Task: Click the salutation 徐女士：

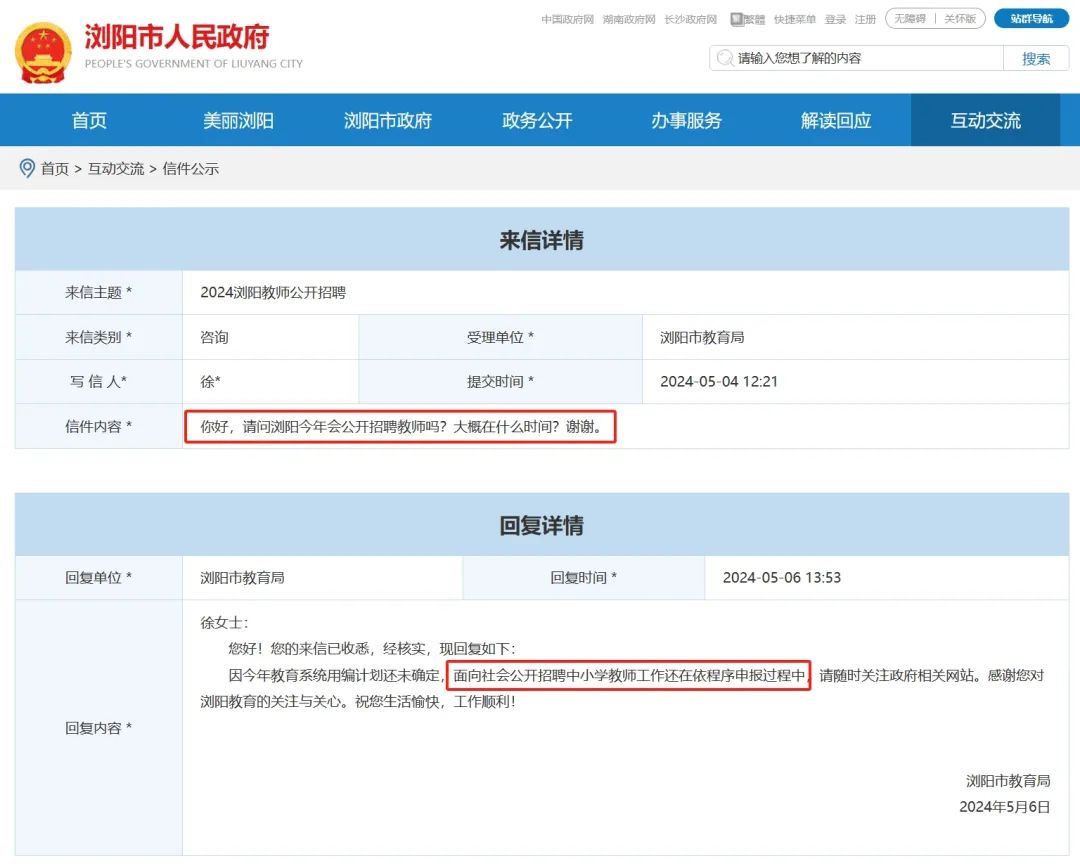Action: click(225, 623)
